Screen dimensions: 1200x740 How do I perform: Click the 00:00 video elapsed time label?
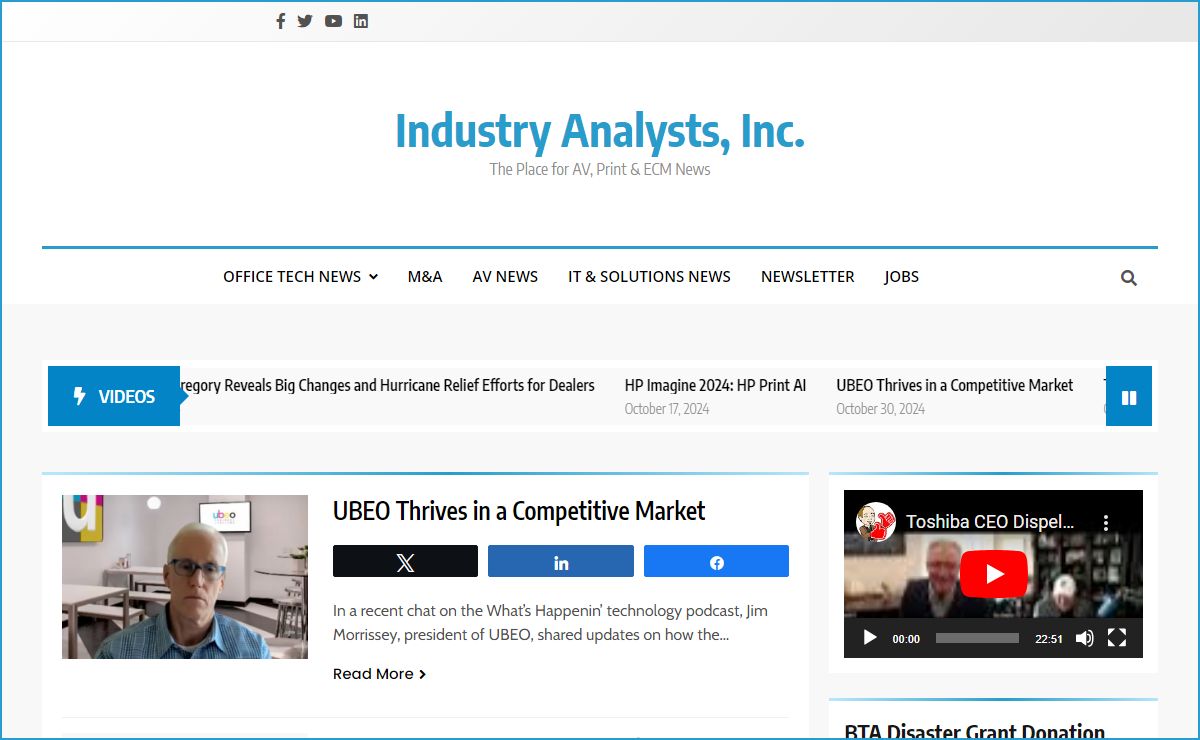(906, 639)
